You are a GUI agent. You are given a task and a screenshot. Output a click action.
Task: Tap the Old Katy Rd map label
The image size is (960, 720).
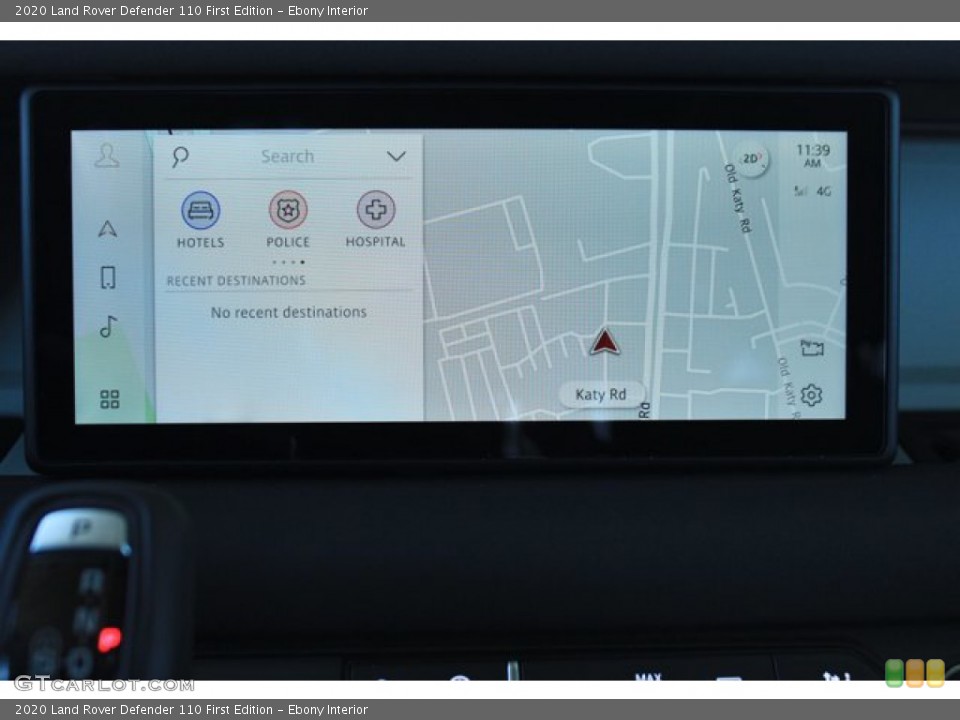pos(738,198)
